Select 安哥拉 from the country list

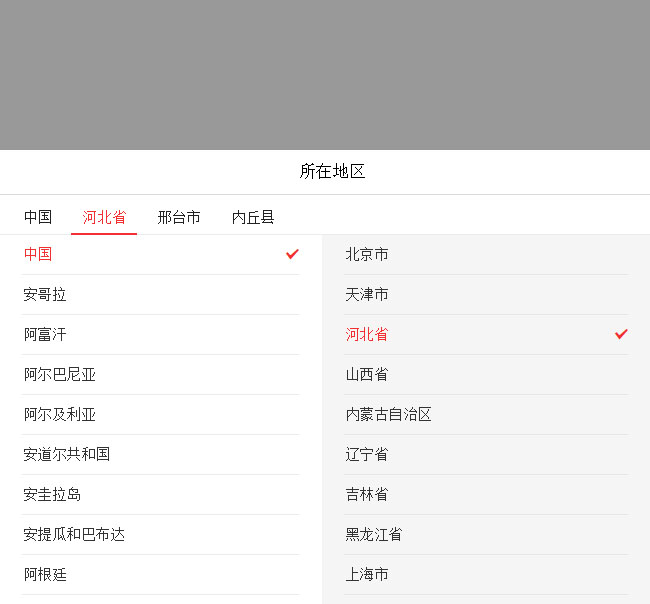tap(45, 294)
